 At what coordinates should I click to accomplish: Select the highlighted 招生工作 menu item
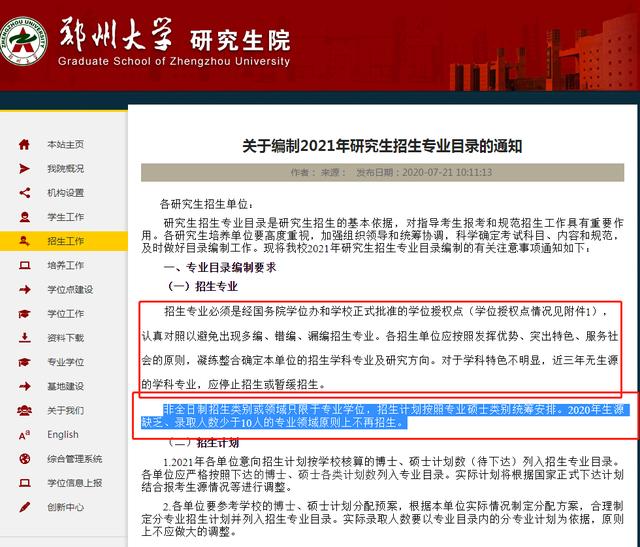64,241
